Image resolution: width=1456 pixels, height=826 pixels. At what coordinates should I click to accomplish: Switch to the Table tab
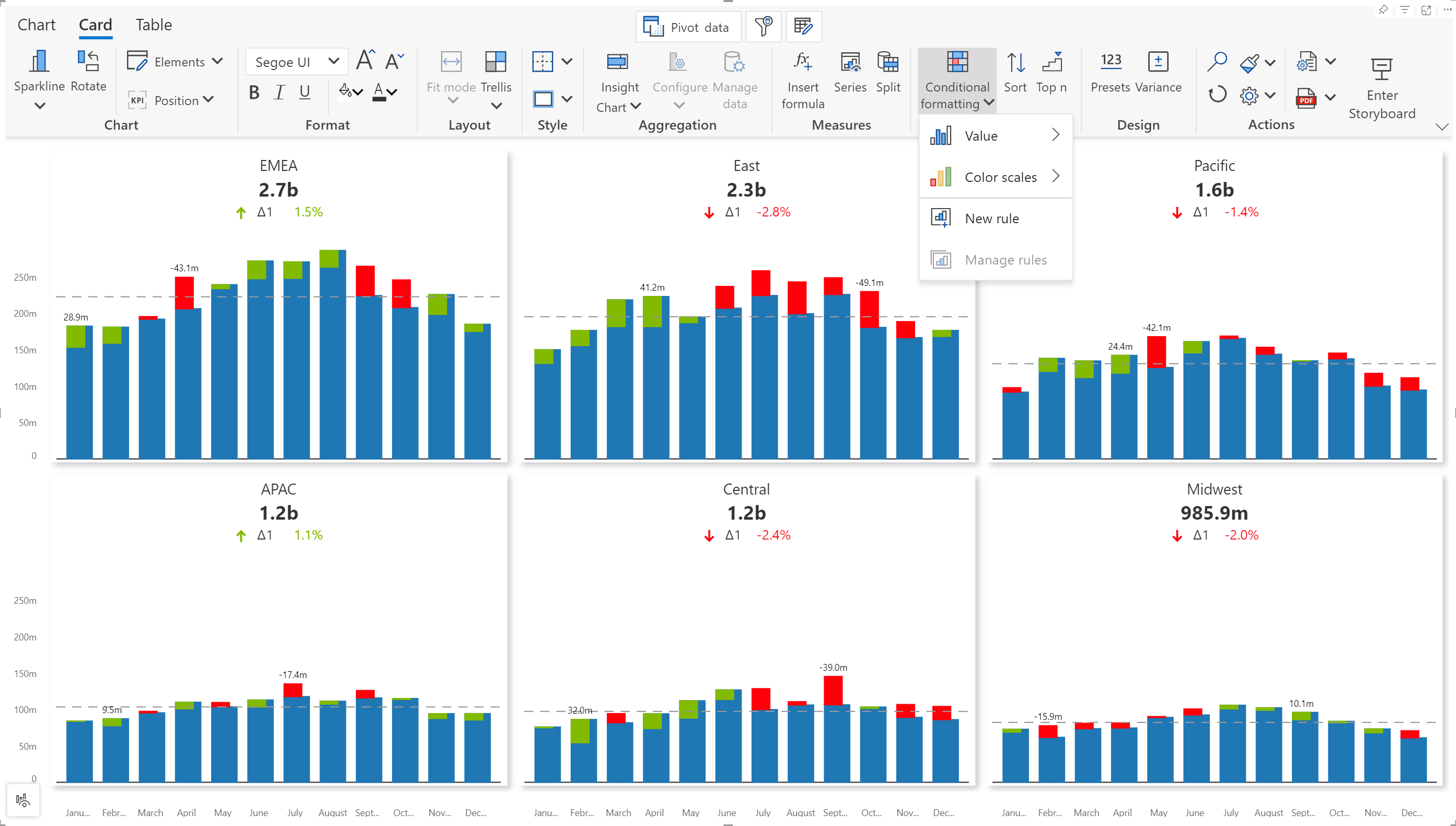coord(153,25)
